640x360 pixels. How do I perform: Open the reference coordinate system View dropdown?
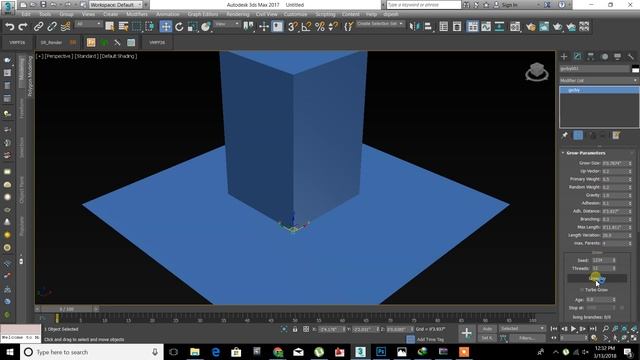[227, 24]
